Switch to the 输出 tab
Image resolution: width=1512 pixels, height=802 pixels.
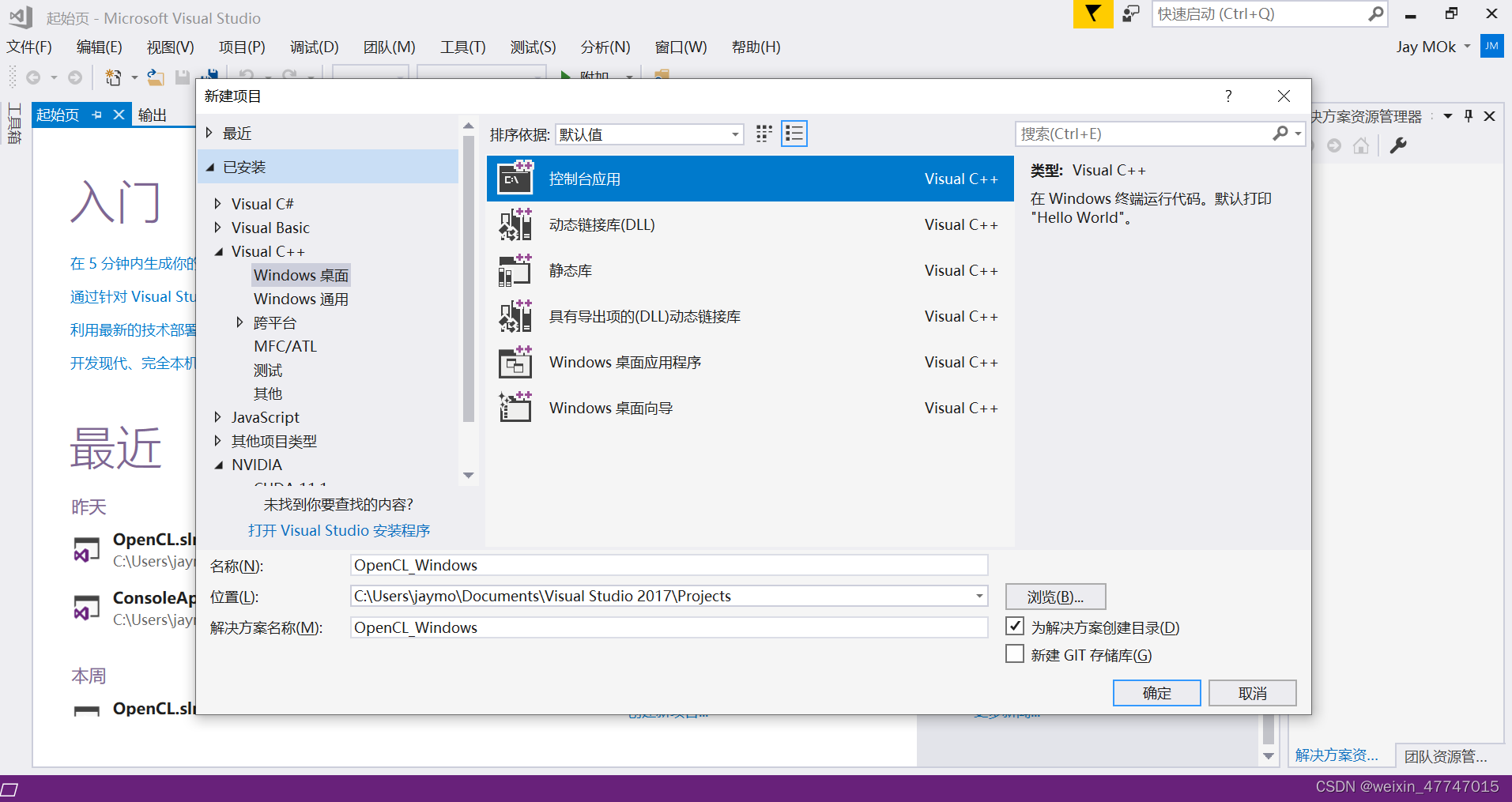pos(152,115)
